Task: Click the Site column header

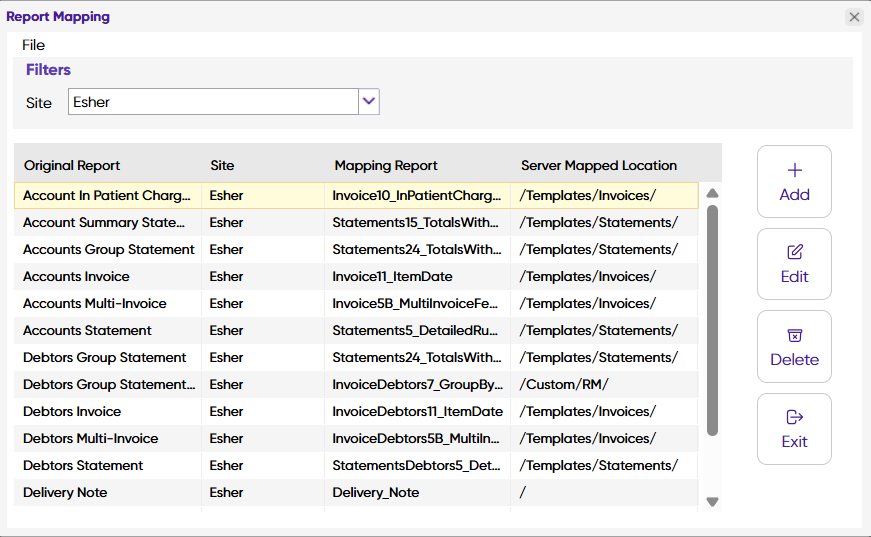Action: [222, 166]
